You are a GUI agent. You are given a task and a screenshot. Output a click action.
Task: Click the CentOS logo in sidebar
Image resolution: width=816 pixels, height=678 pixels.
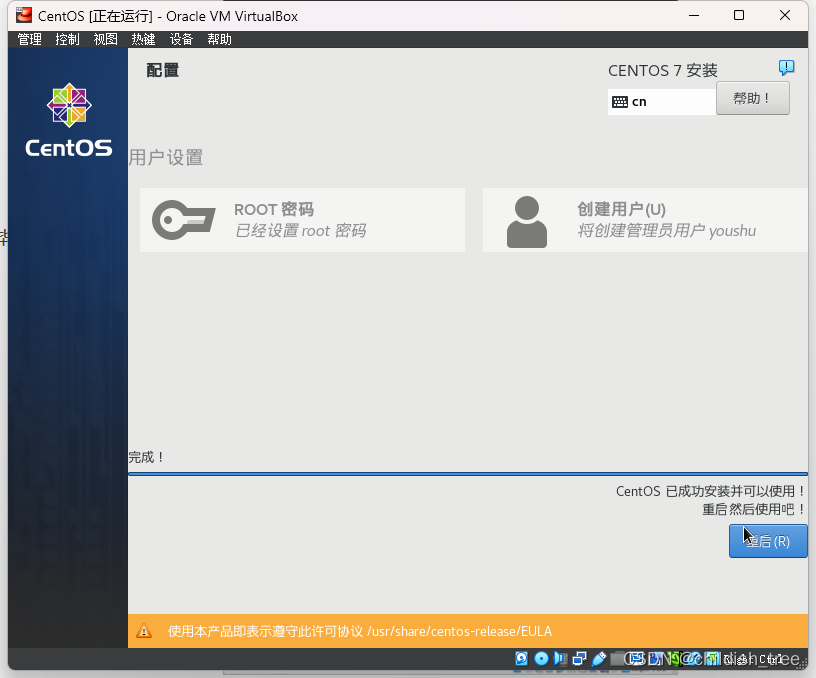69,120
